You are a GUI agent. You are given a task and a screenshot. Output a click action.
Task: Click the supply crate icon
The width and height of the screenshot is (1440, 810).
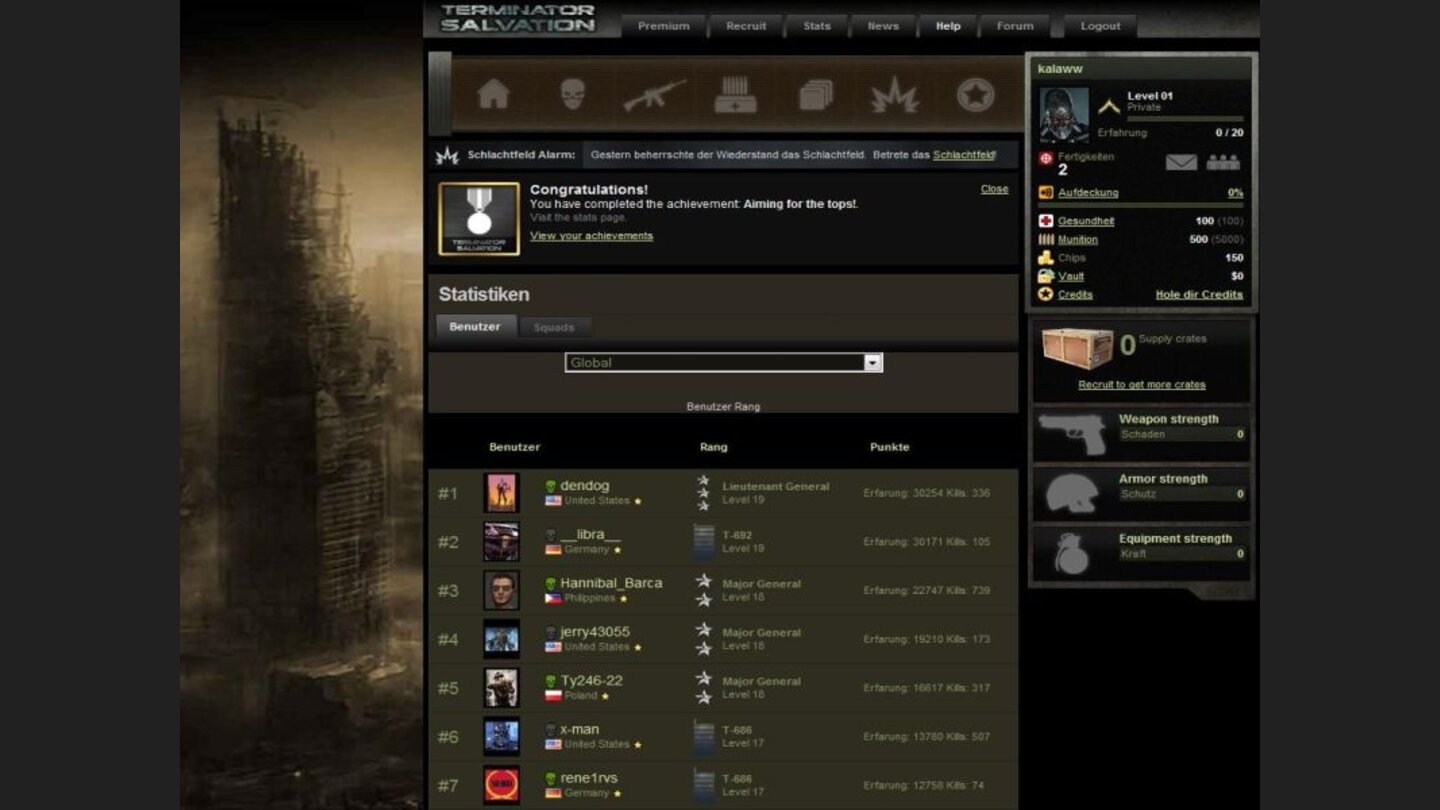tap(1077, 348)
